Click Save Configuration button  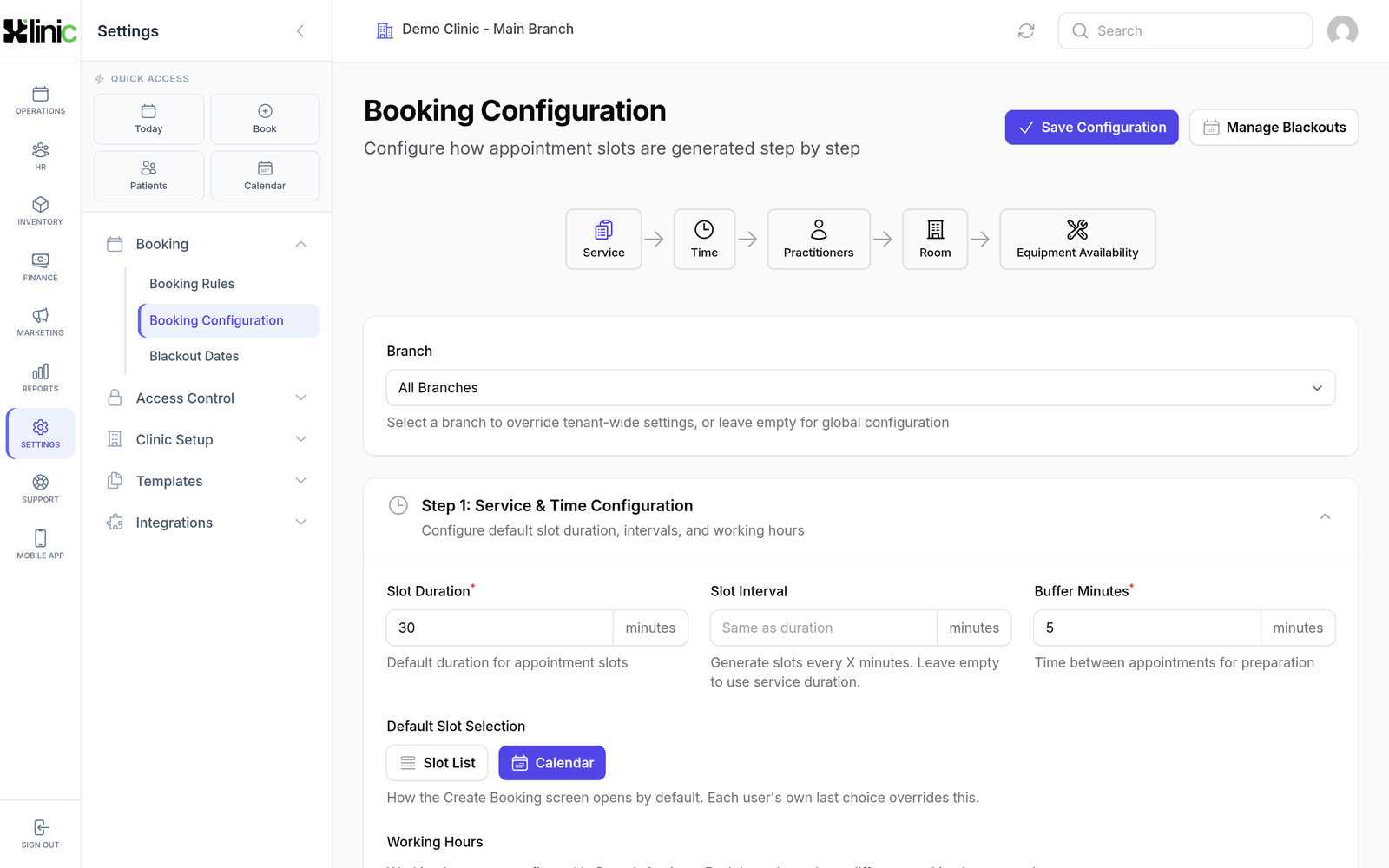tap(1091, 128)
